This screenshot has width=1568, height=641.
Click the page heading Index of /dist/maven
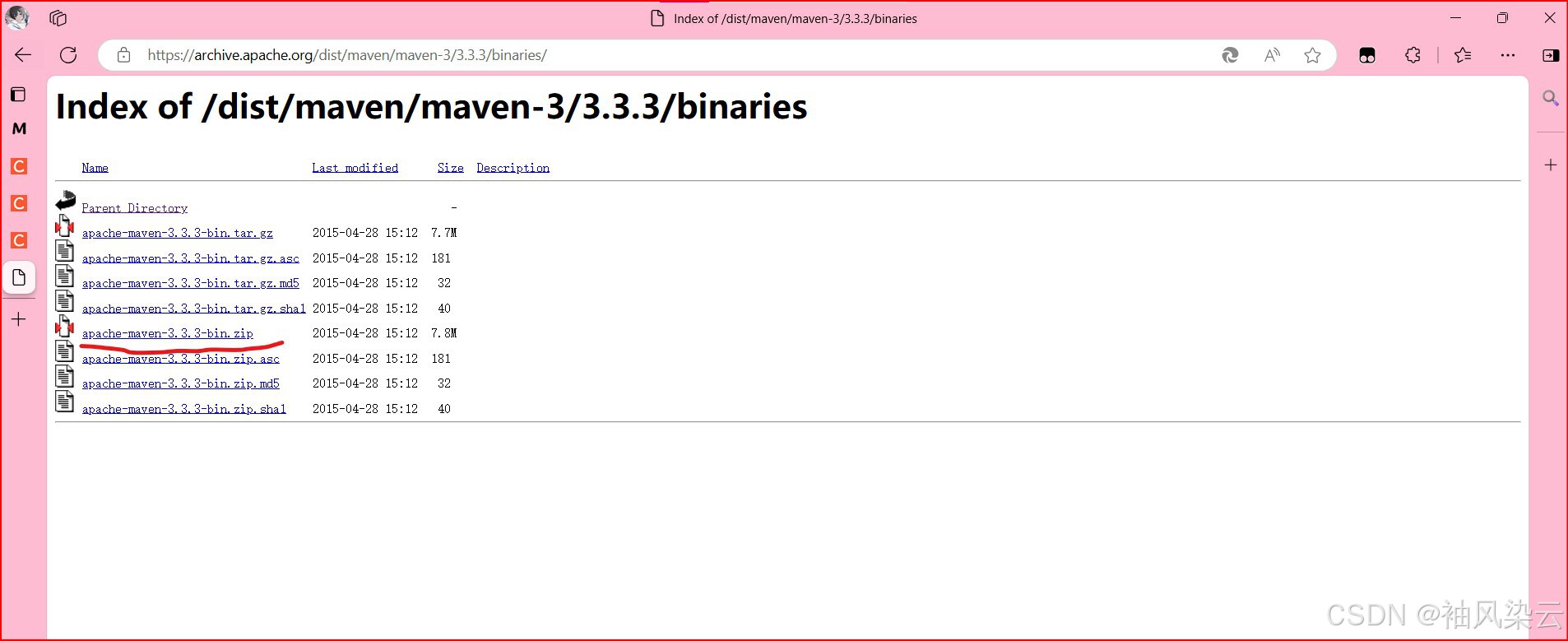point(431,107)
